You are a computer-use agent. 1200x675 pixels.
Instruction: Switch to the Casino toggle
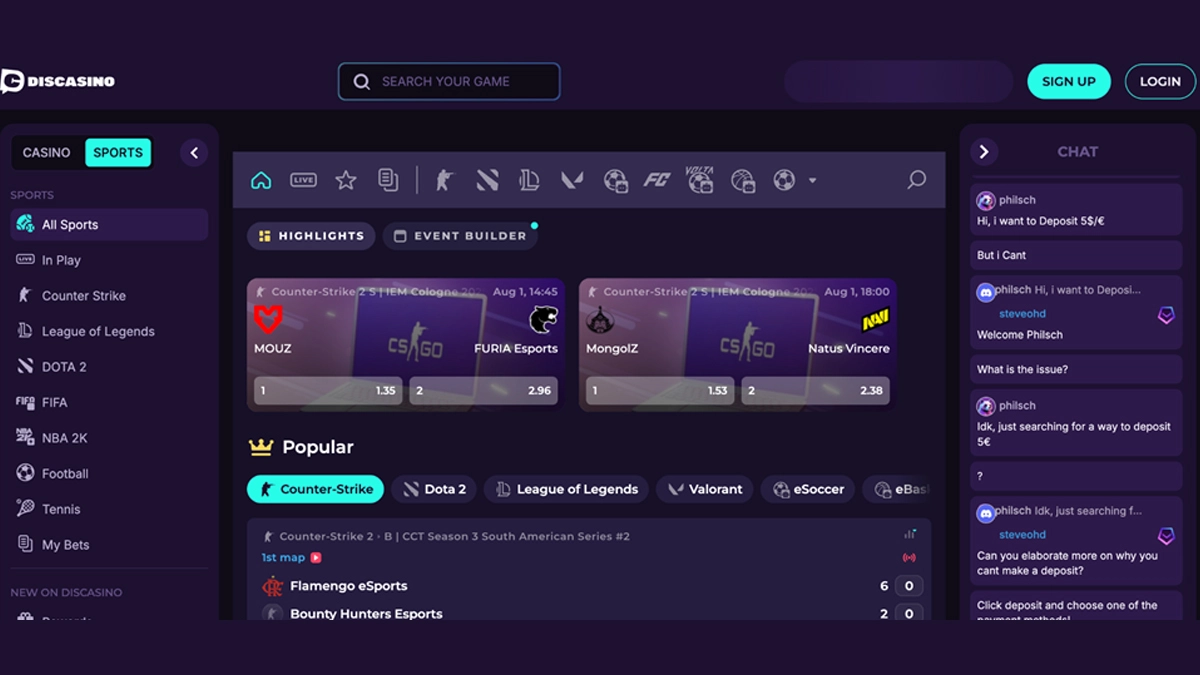(x=47, y=153)
